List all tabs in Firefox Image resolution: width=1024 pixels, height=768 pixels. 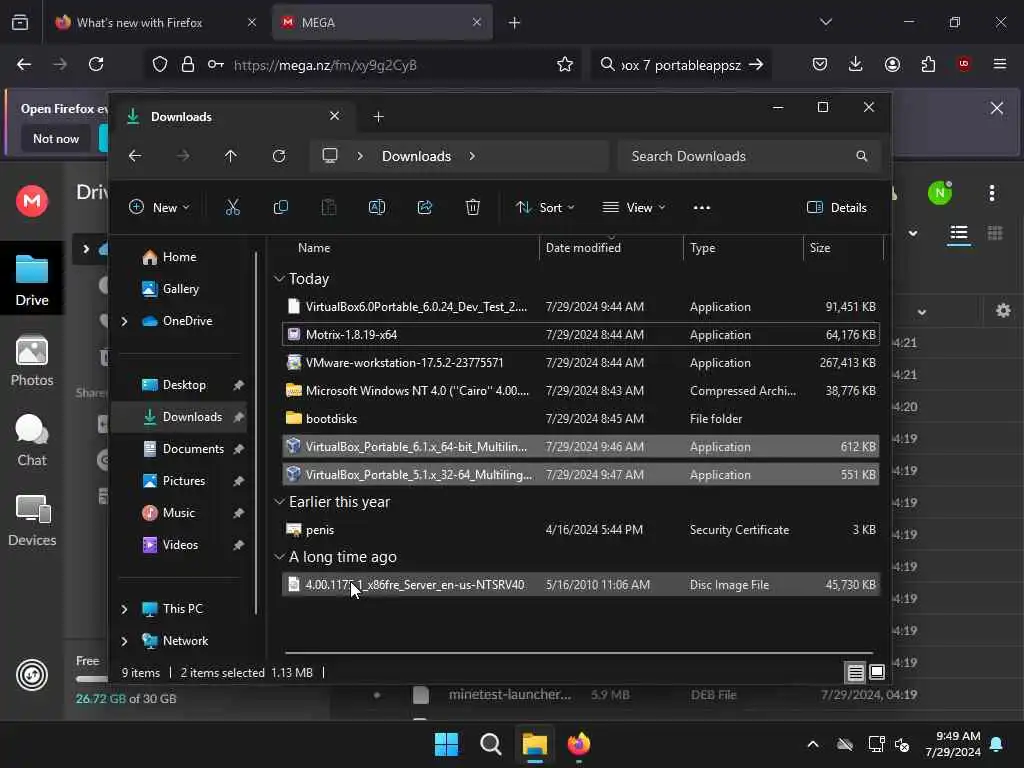(826, 22)
